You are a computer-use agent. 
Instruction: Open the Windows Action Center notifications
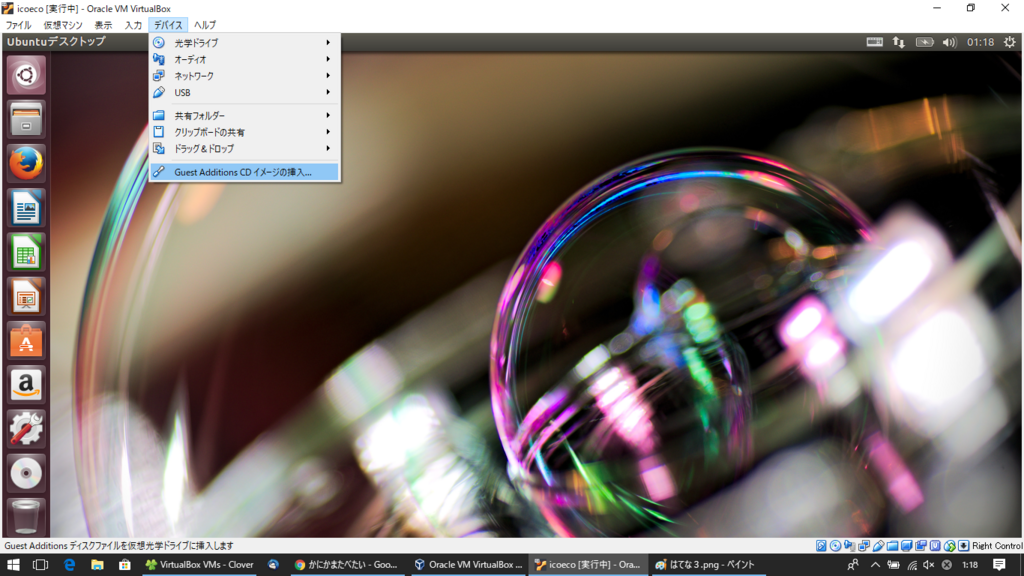(999, 565)
